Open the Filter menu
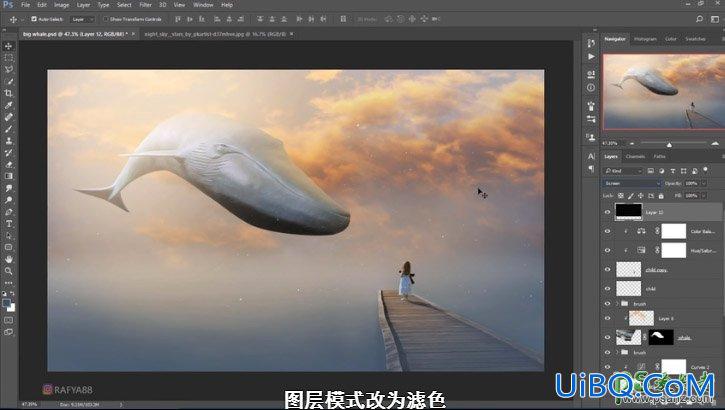The width and height of the screenshot is (725, 410). point(145,5)
